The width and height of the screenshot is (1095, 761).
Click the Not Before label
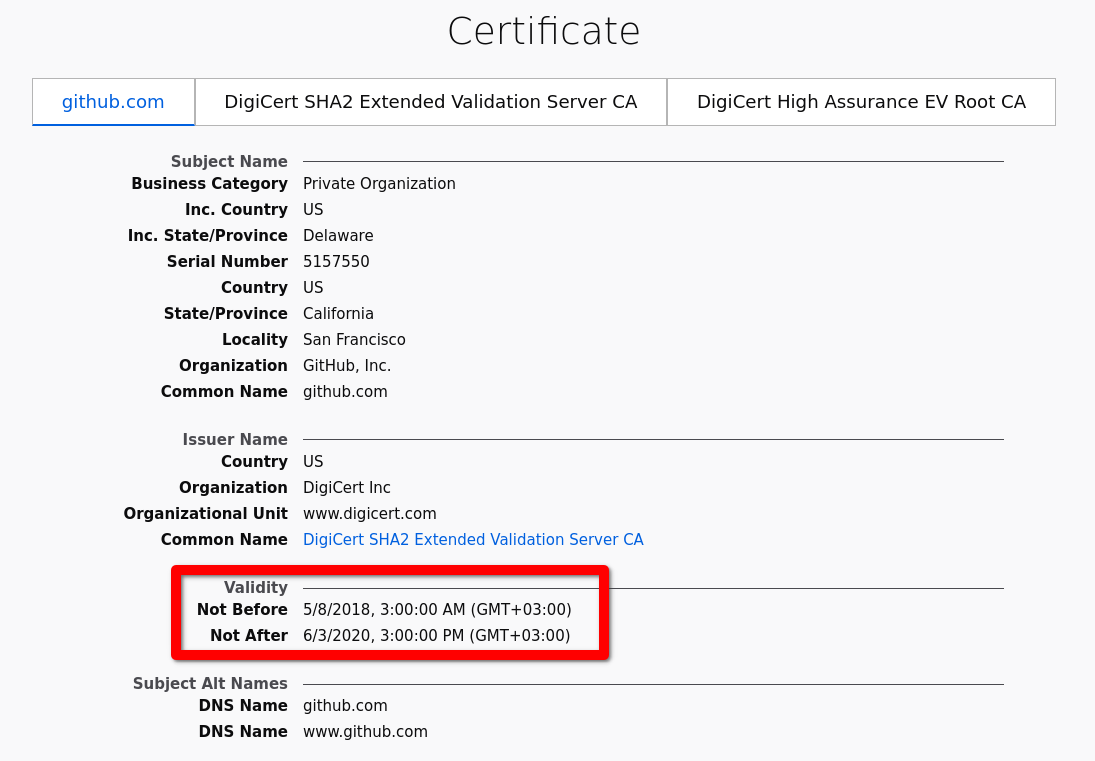coord(242,609)
